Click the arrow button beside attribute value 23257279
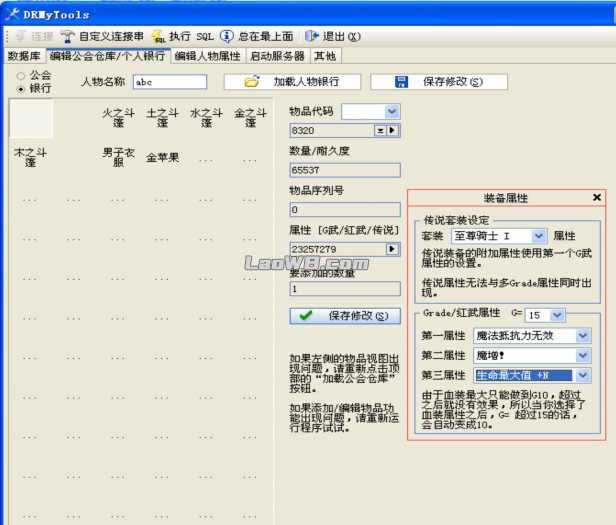This screenshot has width=616, height=525. pyautogui.click(x=392, y=249)
